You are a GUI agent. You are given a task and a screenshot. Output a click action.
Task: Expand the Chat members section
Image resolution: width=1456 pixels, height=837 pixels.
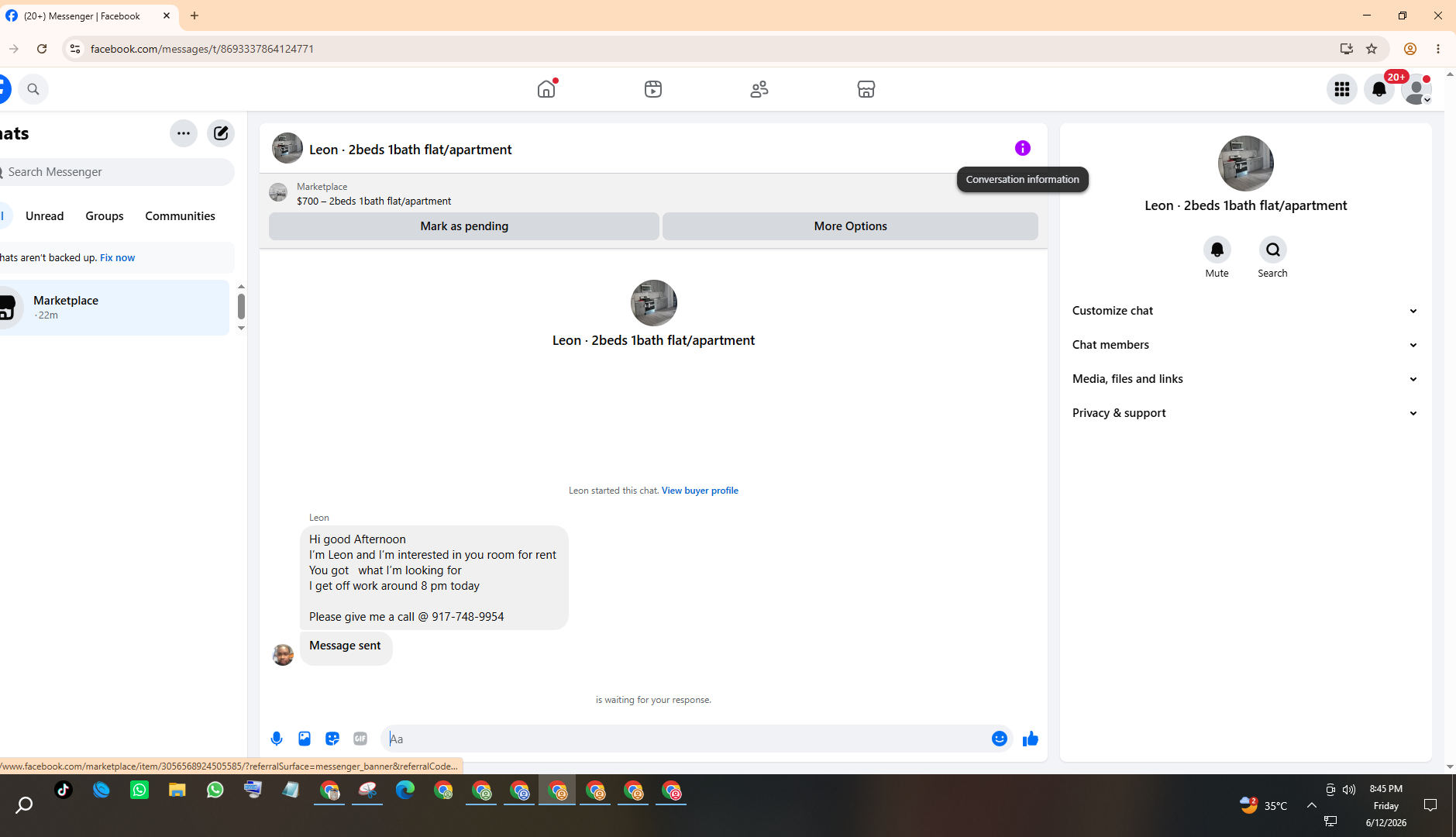(x=1245, y=345)
